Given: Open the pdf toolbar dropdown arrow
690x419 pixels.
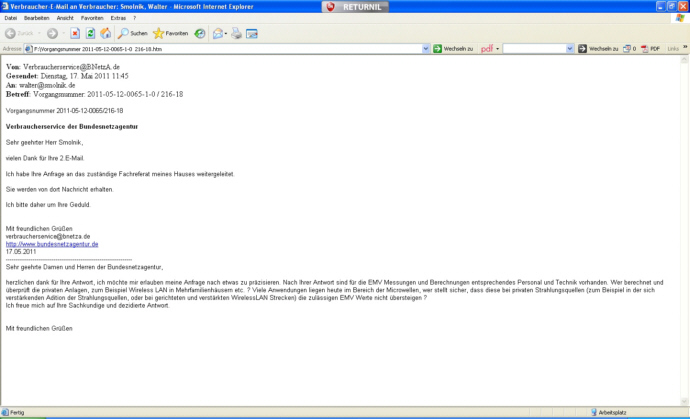Looking at the screenshot, I should tap(497, 48).
